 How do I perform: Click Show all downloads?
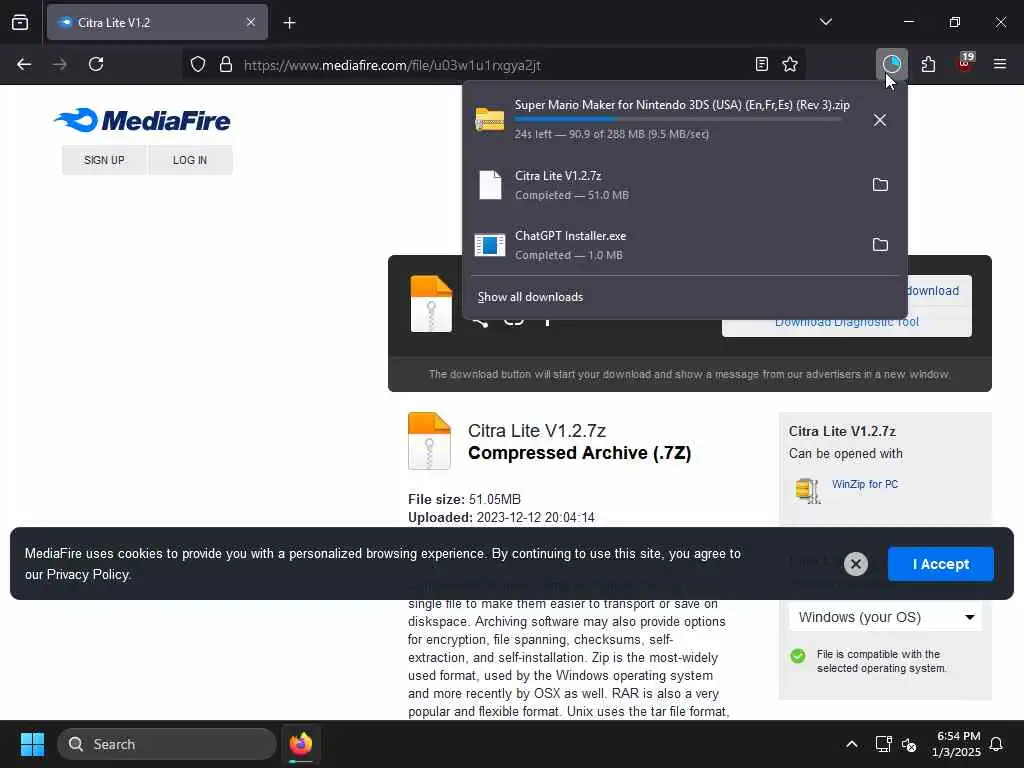530,297
